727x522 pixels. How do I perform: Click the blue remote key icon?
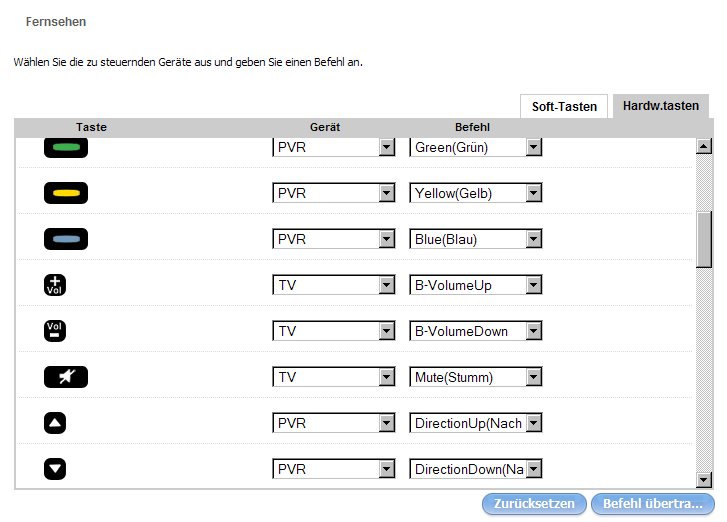point(66,239)
